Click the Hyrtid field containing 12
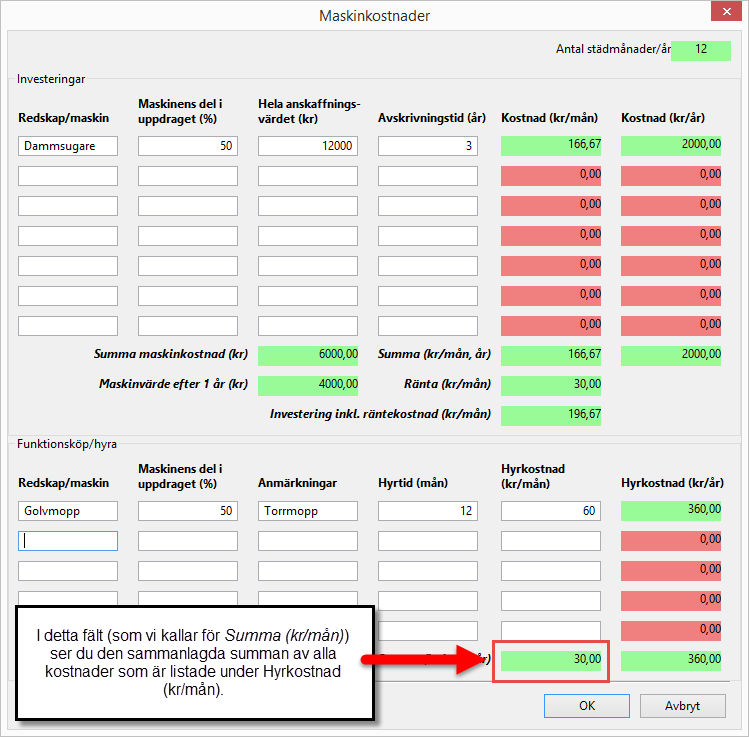This screenshot has height=737, width=749. pyautogui.click(x=428, y=511)
